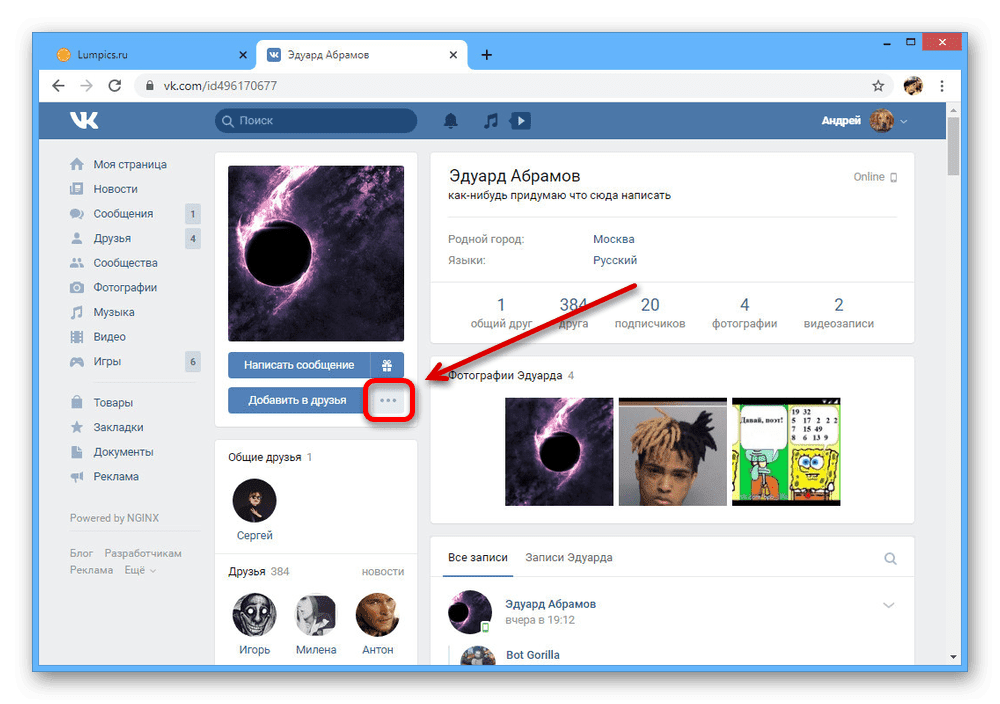
Task: Click the browser forward arrow
Action: coord(86,85)
